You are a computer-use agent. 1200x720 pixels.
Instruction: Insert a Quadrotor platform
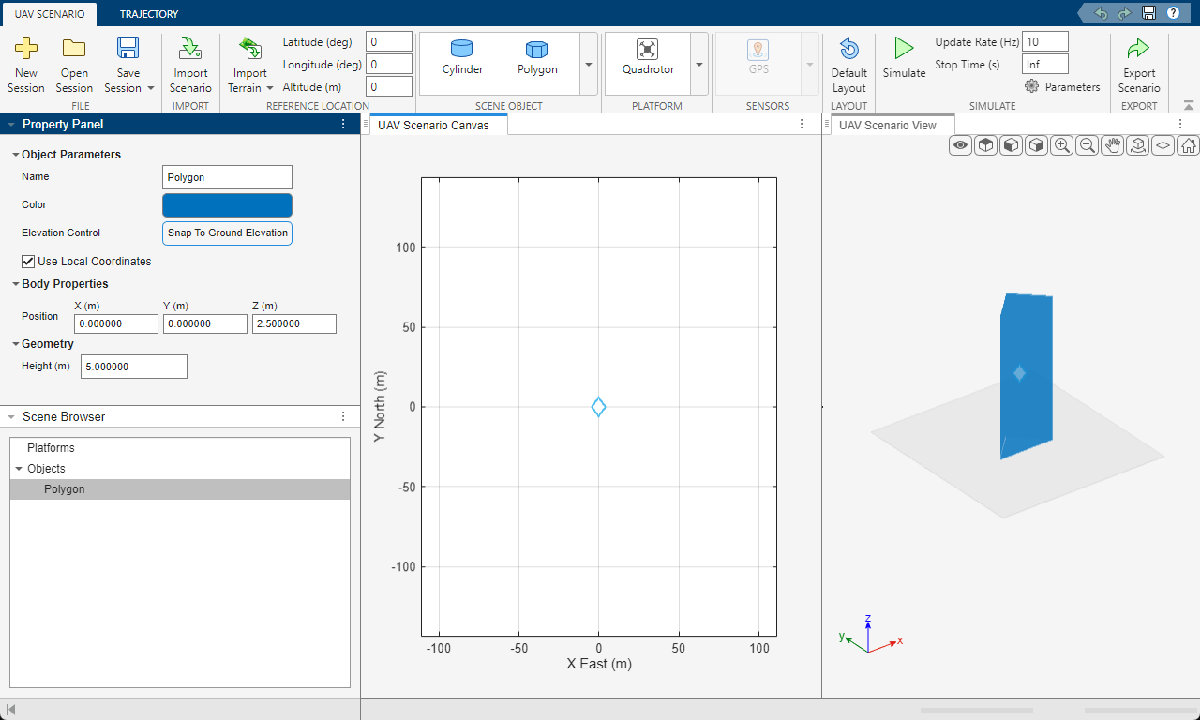pyautogui.click(x=647, y=57)
